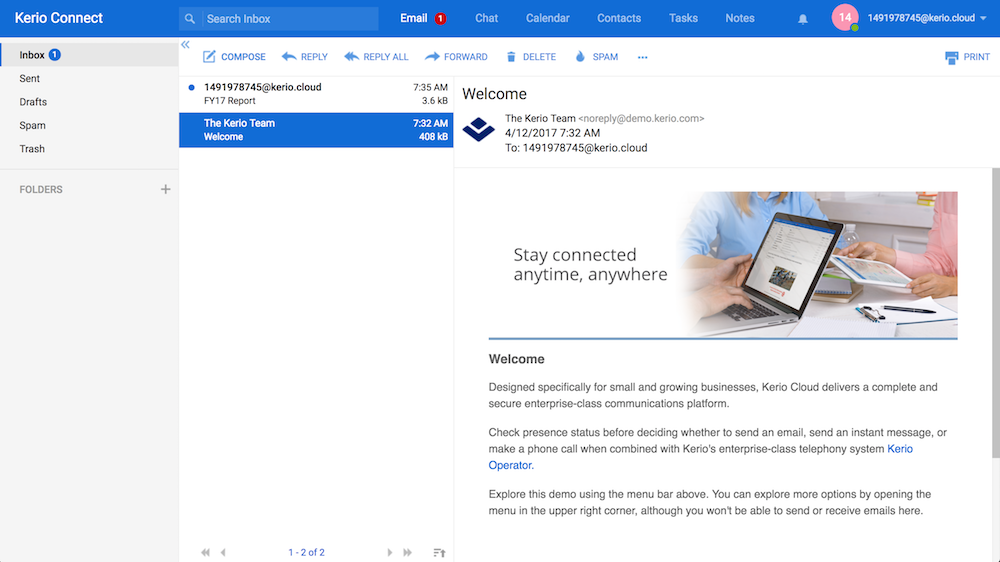Select The Kerio Team Welcome message
The image size is (1000, 562).
(316, 130)
